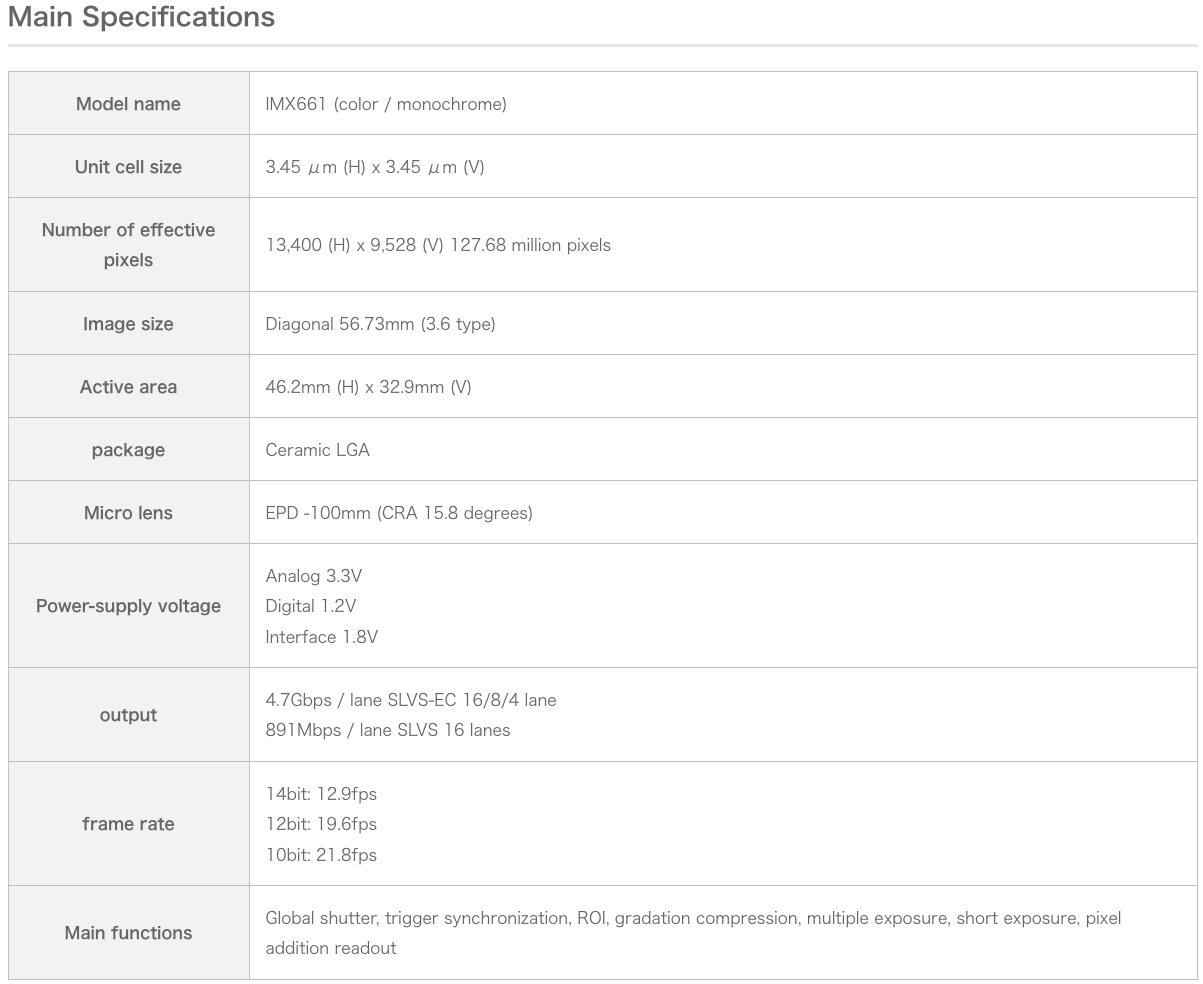Screen dimensions: 1203x984
Task: Click the 3.45 μm unit cell value
Action: coord(375,167)
